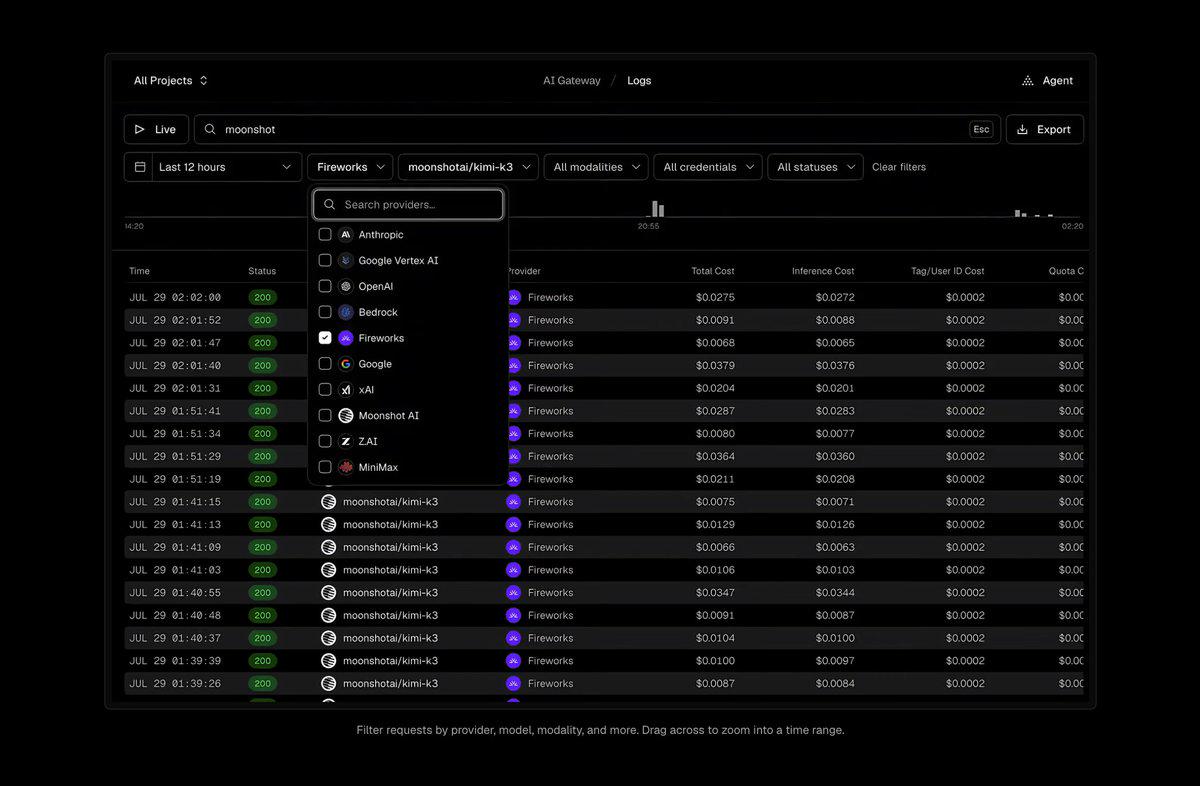The width and height of the screenshot is (1200, 786).
Task: Click Fireworks icon in the 01:40:55 row
Action: tap(514, 593)
